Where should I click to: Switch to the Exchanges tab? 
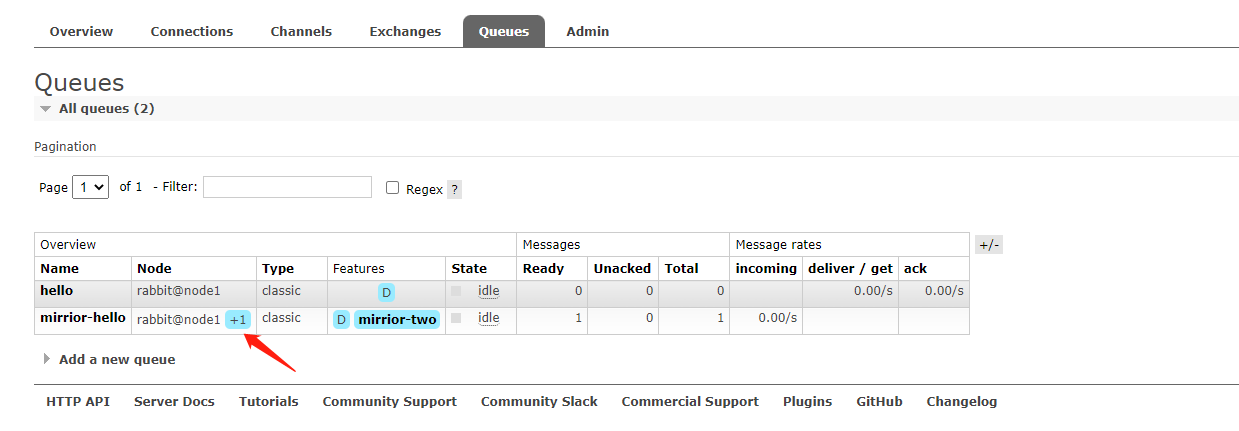405,31
